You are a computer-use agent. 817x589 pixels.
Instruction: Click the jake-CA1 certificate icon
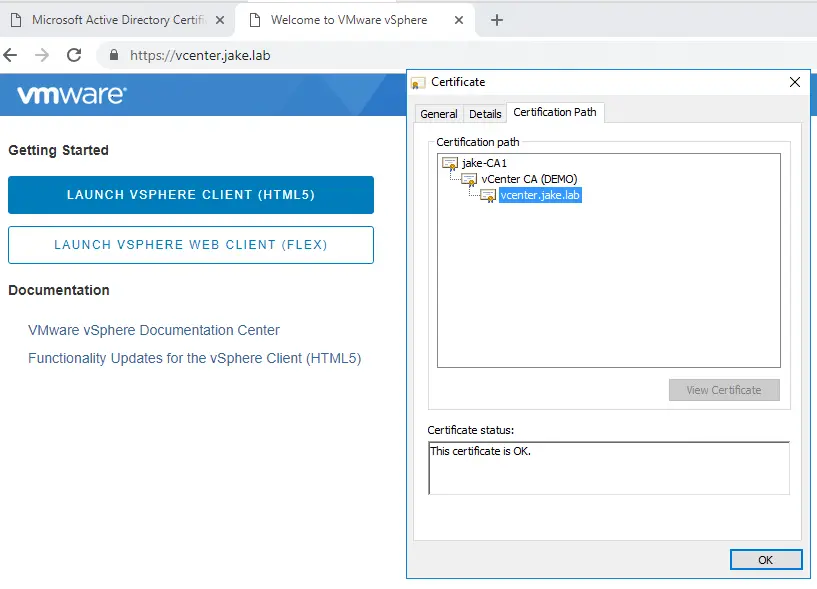(x=450, y=163)
